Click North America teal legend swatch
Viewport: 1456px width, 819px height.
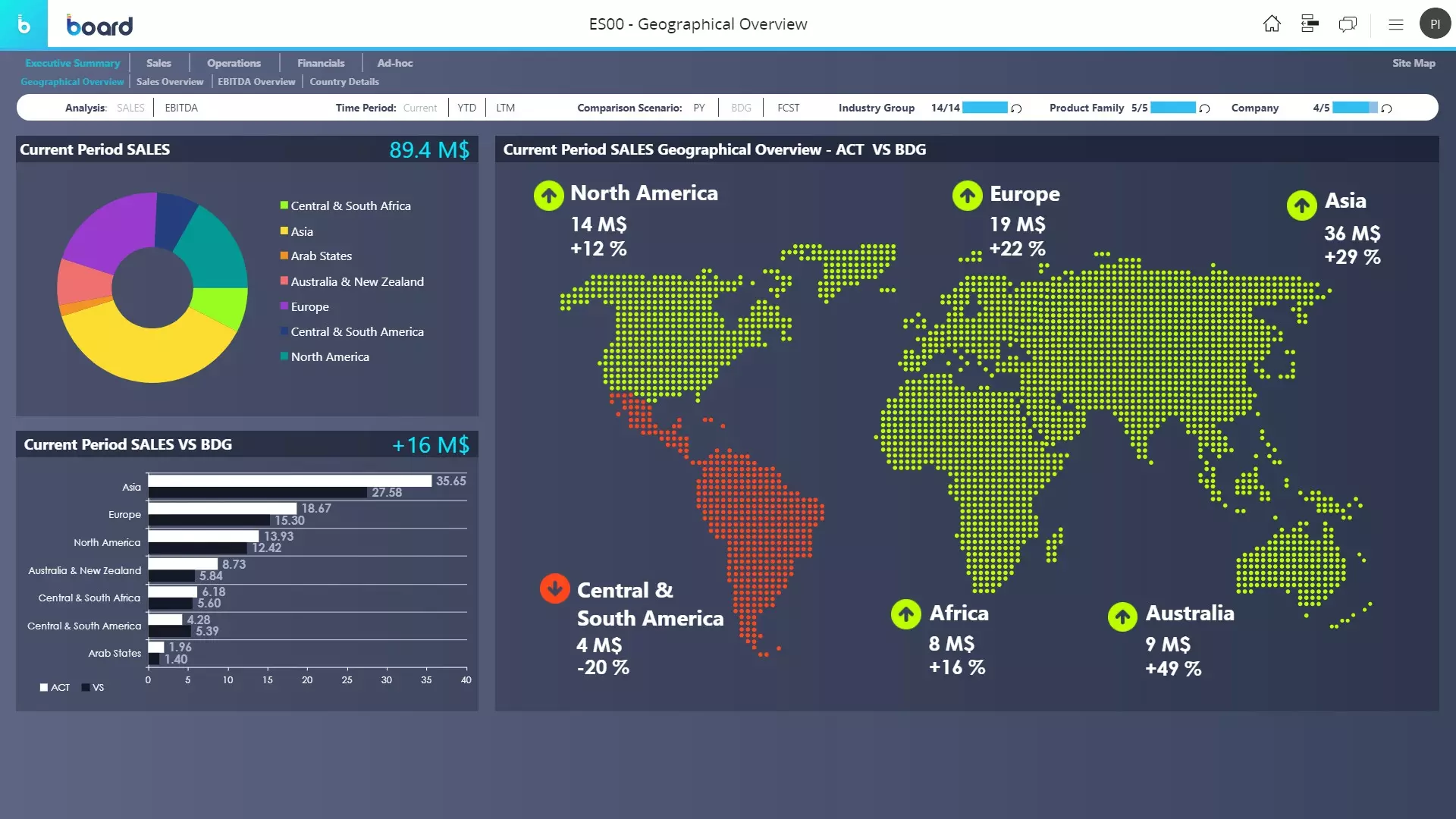tap(284, 356)
